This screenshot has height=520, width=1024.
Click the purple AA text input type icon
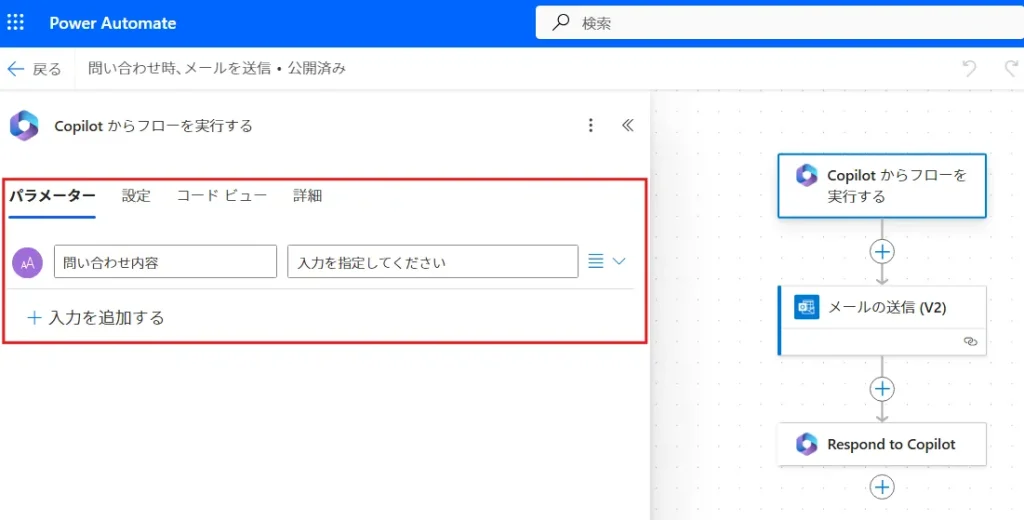pos(27,262)
